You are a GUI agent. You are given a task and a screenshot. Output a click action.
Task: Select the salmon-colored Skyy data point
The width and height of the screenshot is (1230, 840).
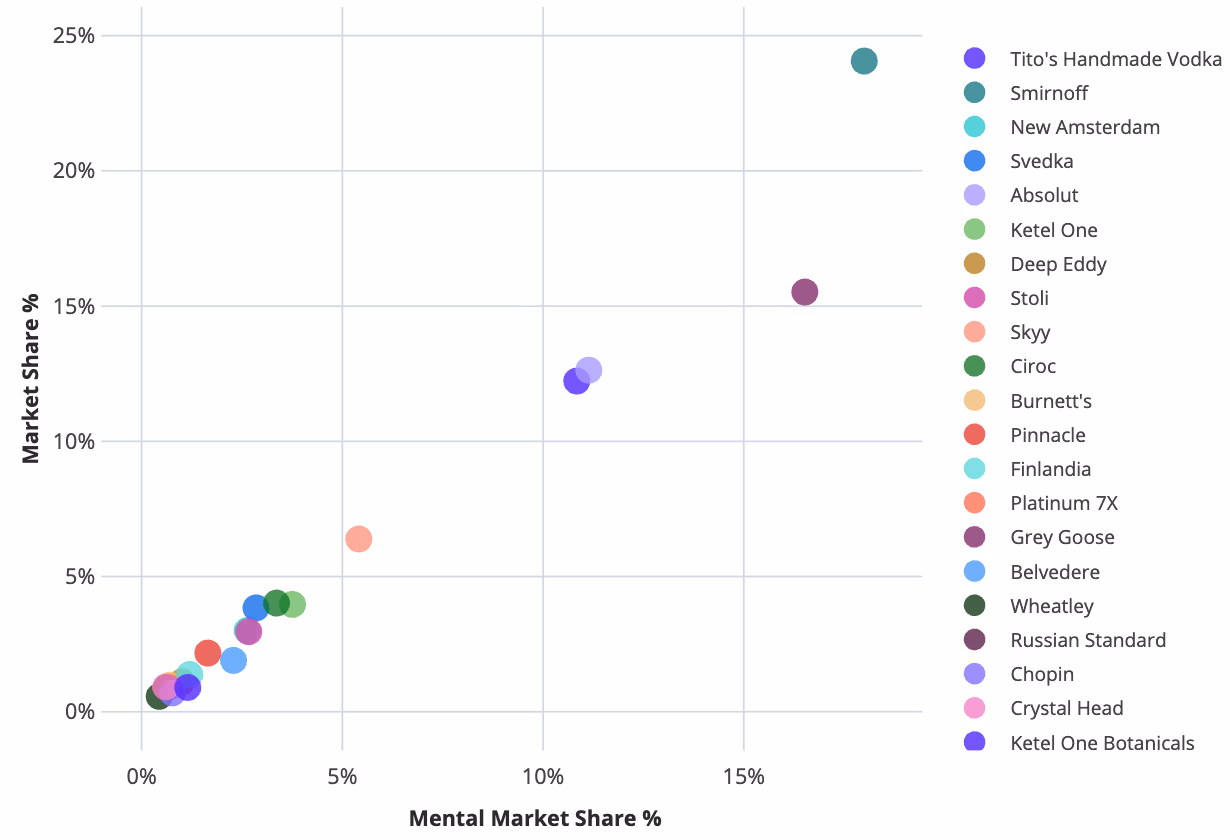pyautogui.click(x=358, y=539)
